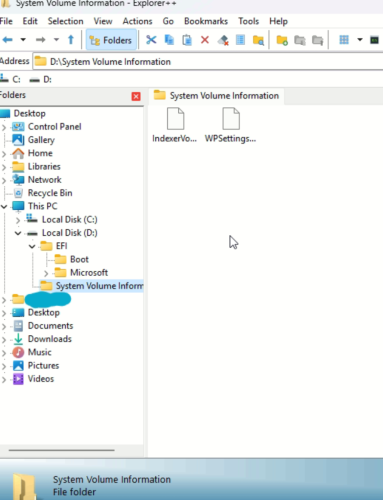This screenshot has height=500, width=383.
Task: Expand the Videos tree node
Action: point(4,380)
